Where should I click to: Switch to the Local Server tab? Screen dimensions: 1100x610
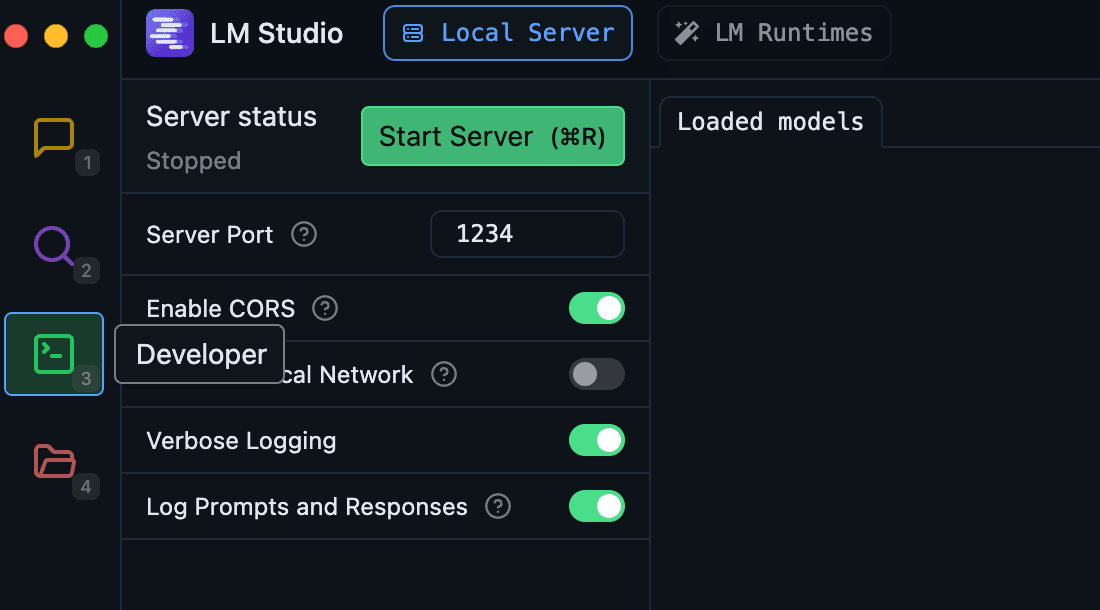507,32
